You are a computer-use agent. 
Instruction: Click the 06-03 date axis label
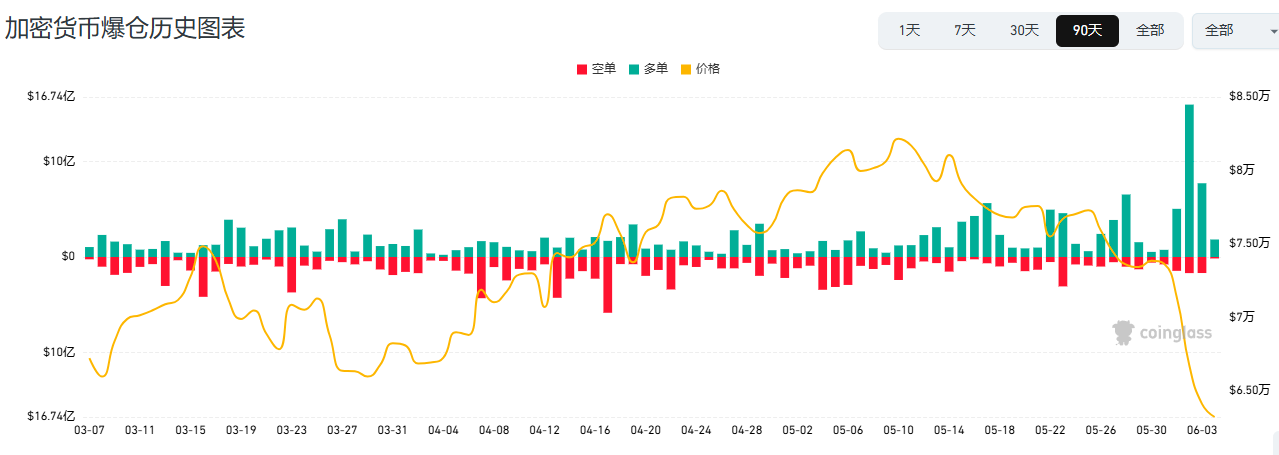pos(1202,430)
